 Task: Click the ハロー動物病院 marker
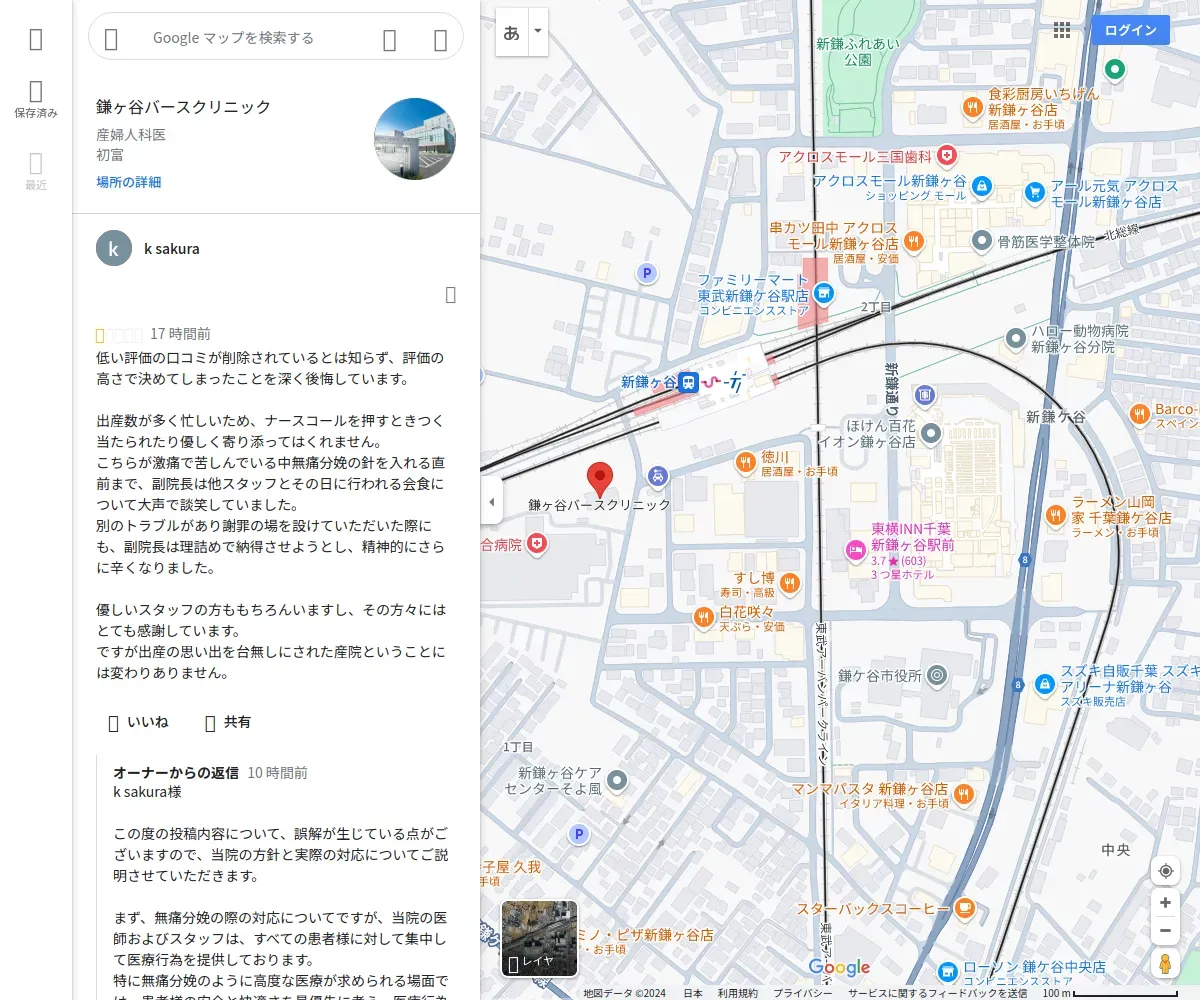[1016, 337]
